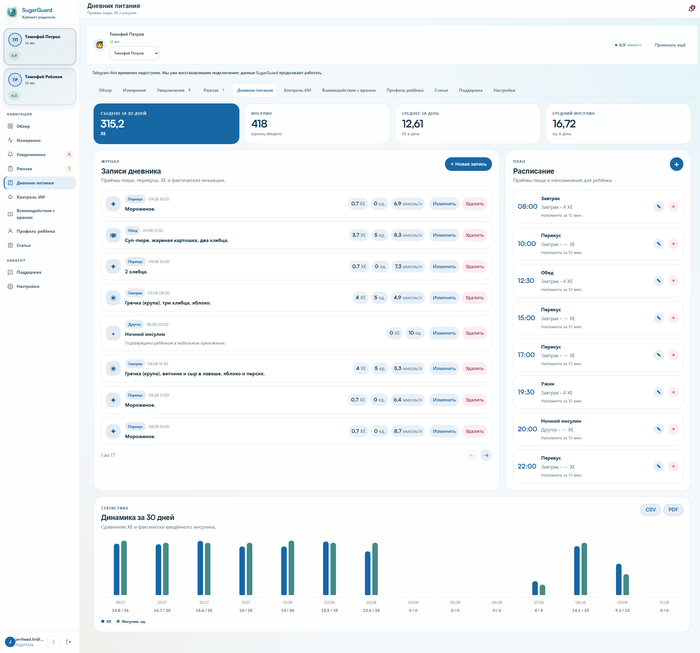Delete the 22:00 Перекус schedule entry

673,466
